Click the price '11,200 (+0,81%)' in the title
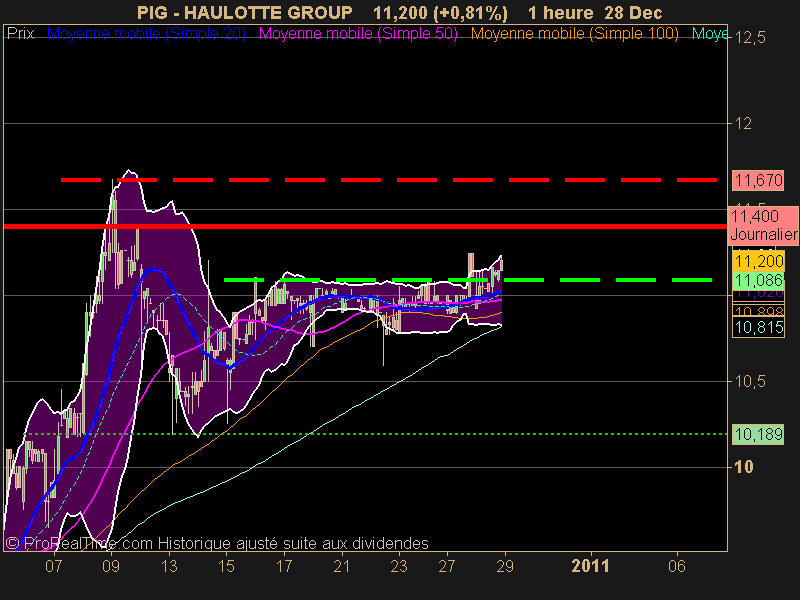The image size is (800, 600). 440,13
